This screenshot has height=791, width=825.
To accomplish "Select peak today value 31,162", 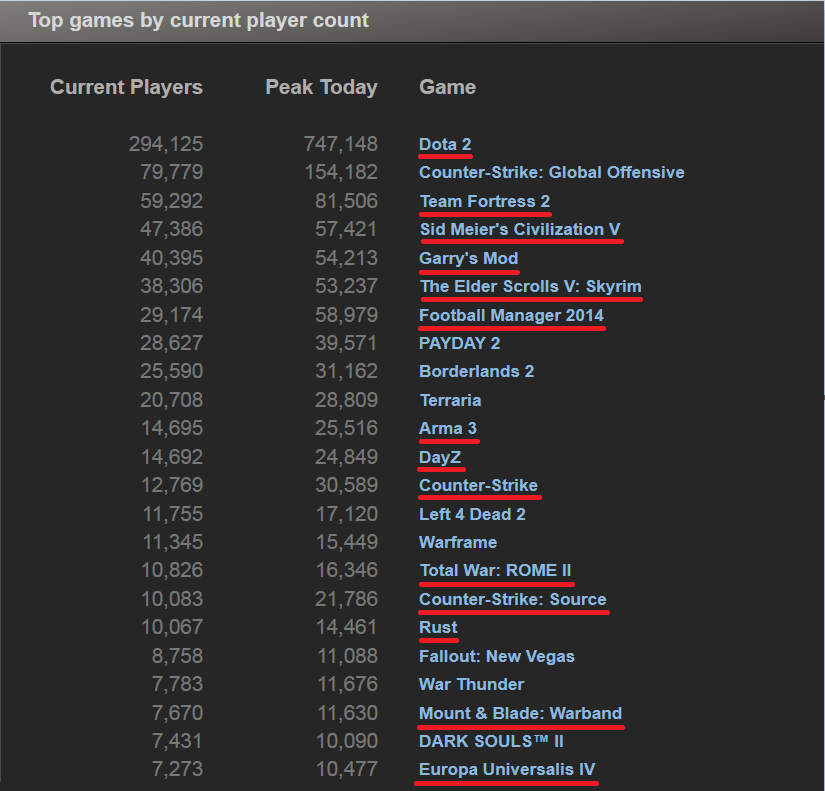I will [346, 371].
